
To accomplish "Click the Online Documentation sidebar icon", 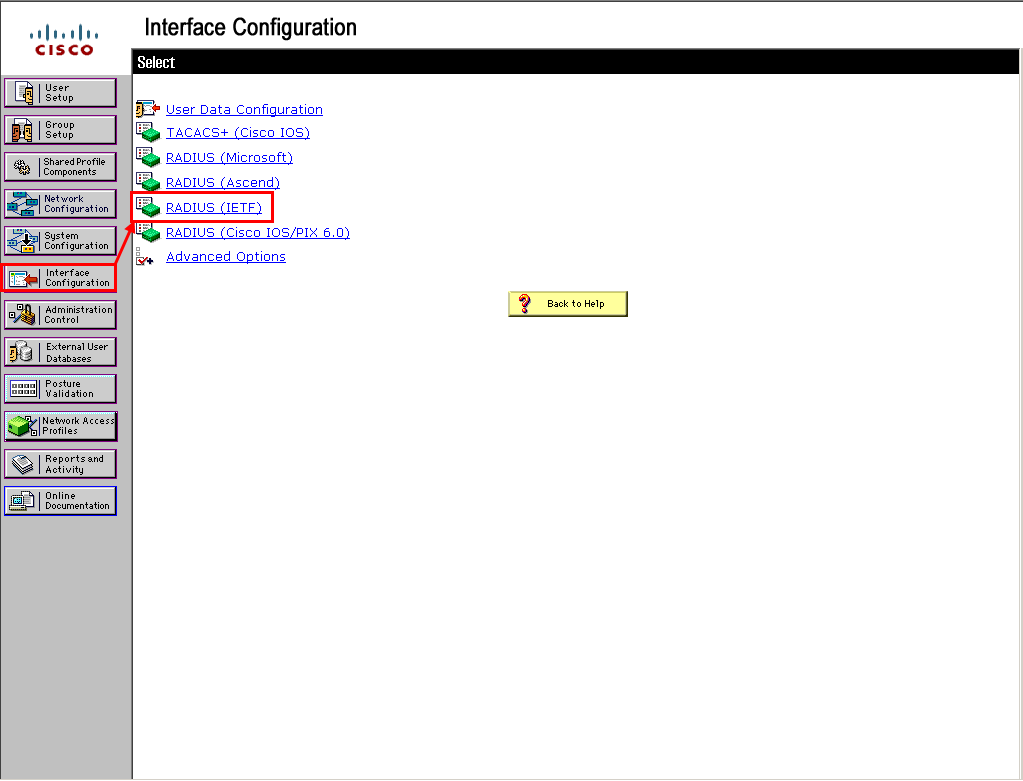I will [22, 501].
